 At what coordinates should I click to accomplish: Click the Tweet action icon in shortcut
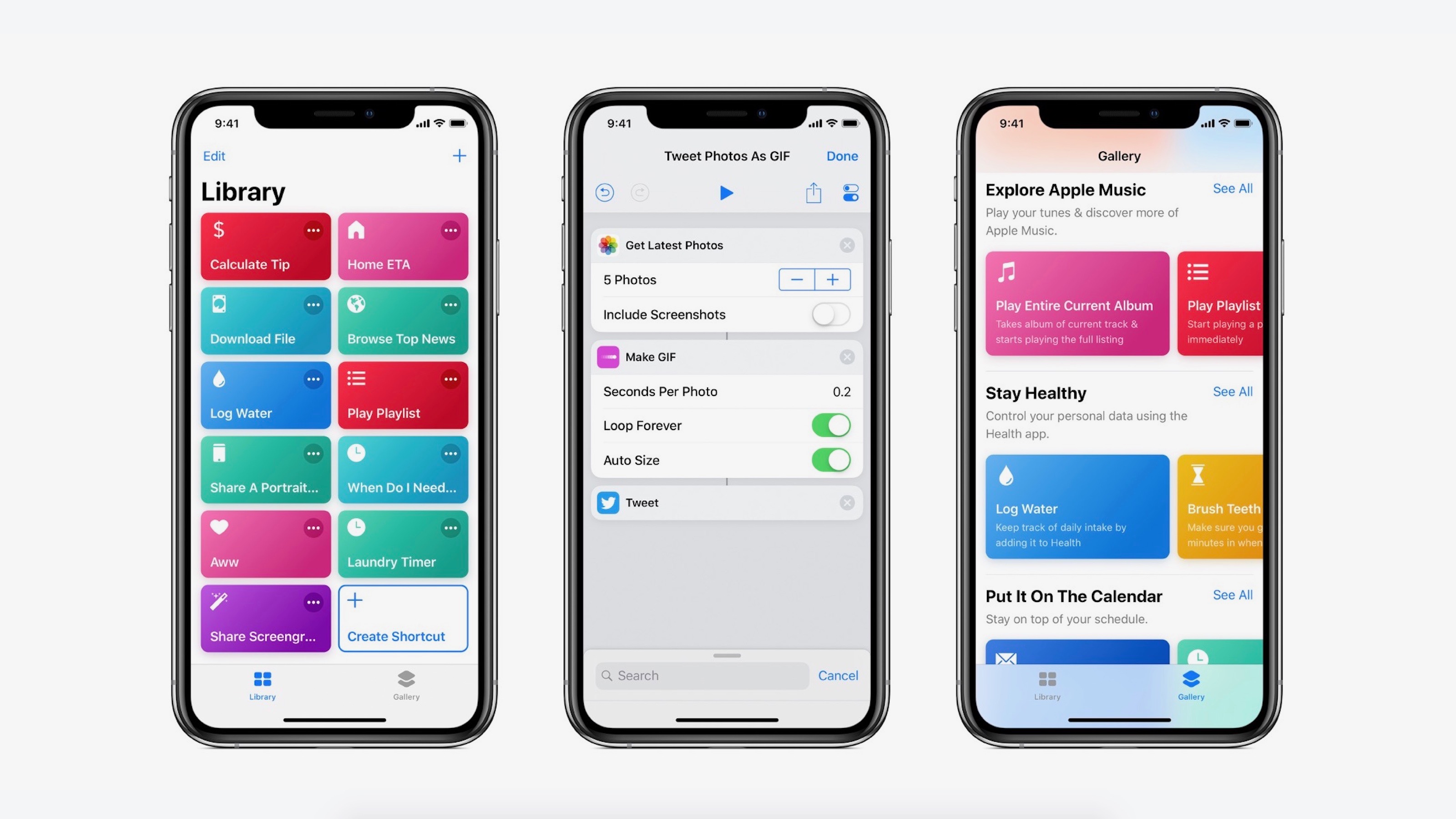click(x=608, y=502)
